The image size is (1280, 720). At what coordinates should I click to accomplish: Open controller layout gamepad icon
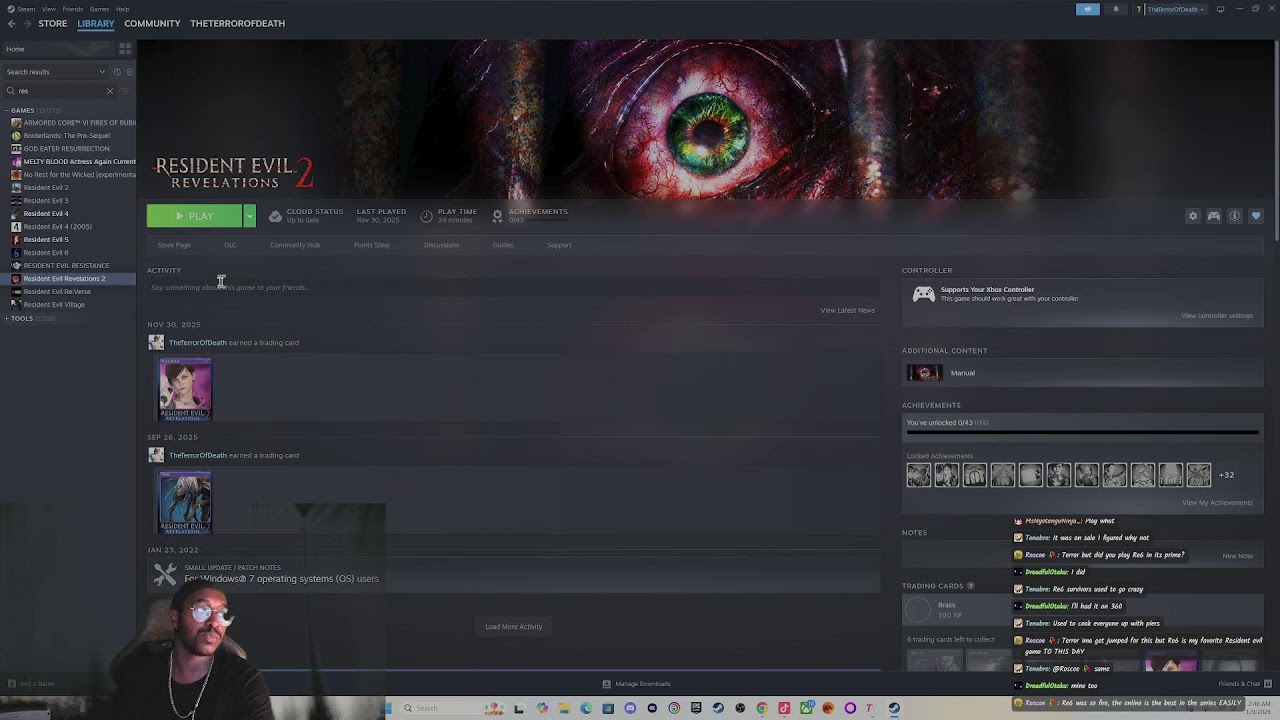(x=1214, y=216)
